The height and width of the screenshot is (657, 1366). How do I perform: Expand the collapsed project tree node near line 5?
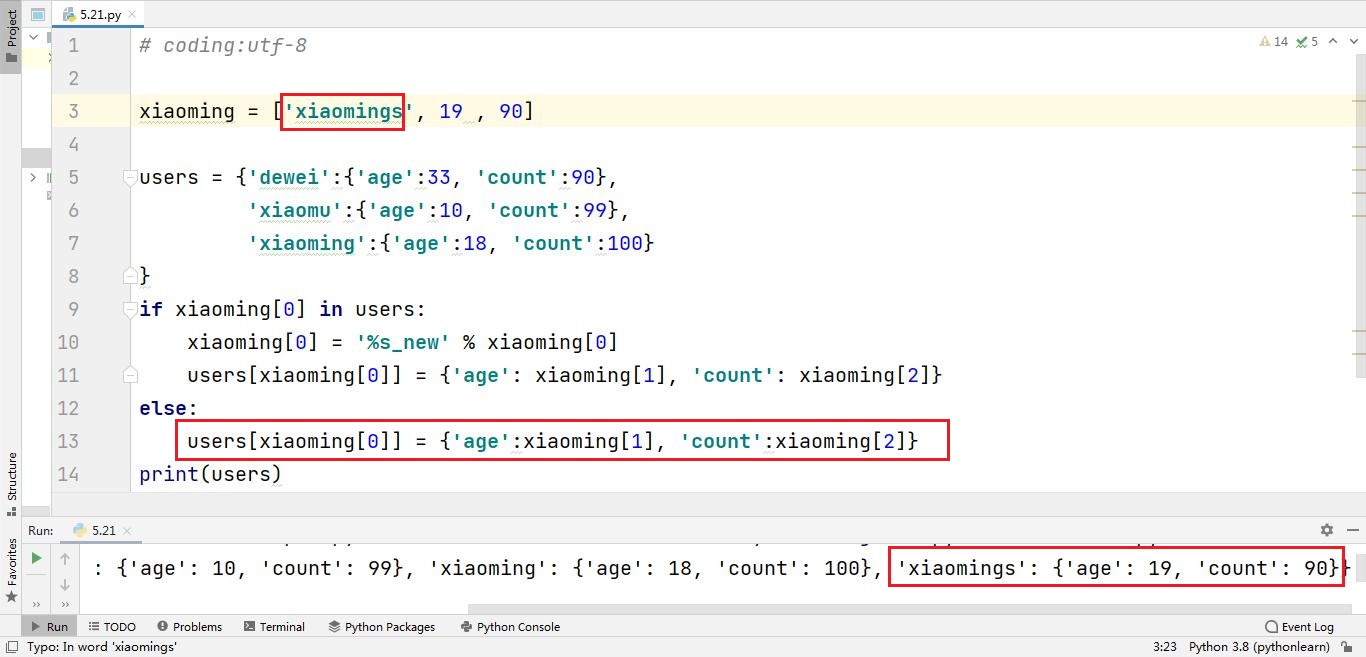pyautogui.click(x=33, y=177)
